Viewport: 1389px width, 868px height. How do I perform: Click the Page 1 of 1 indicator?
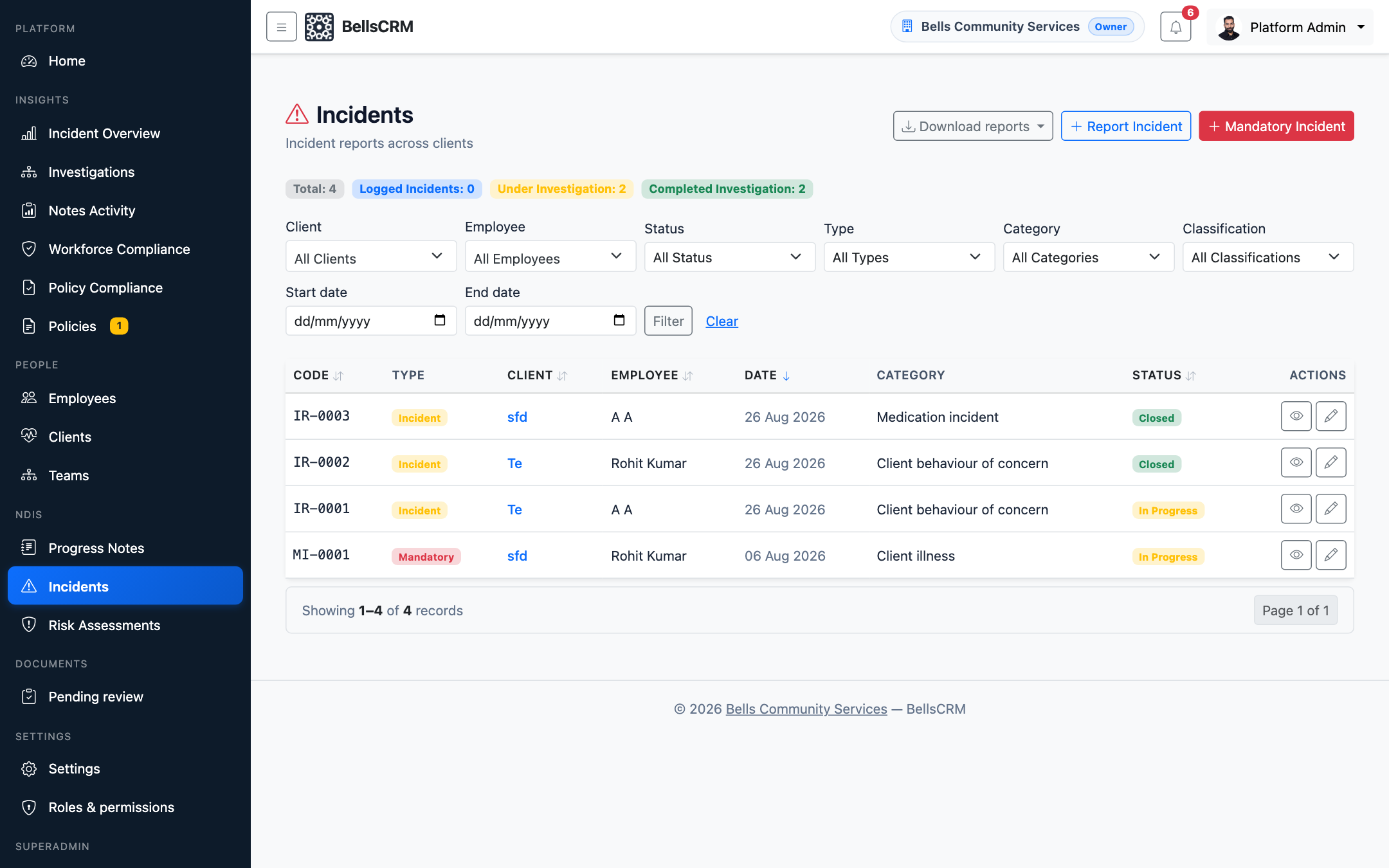pos(1295,610)
